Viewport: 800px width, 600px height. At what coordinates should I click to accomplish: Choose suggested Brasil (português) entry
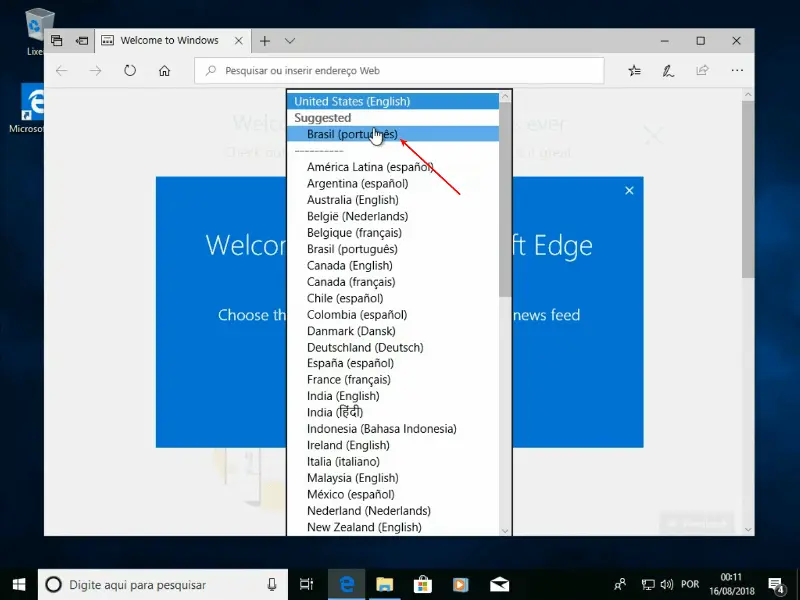pyautogui.click(x=393, y=134)
